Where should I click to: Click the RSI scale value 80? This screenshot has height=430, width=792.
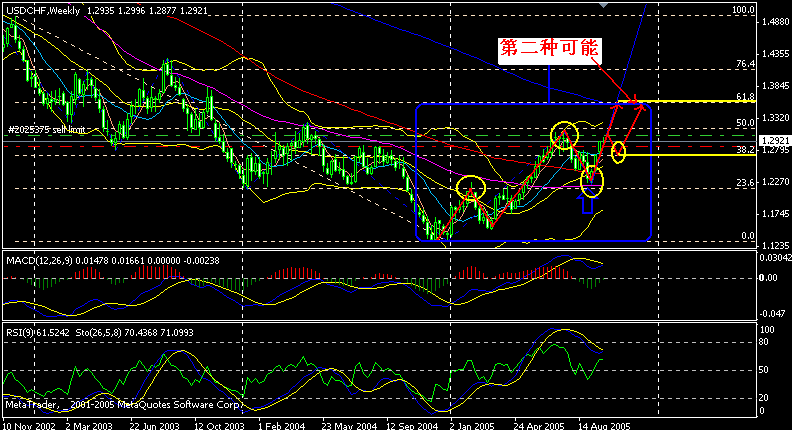pos(764,342)
